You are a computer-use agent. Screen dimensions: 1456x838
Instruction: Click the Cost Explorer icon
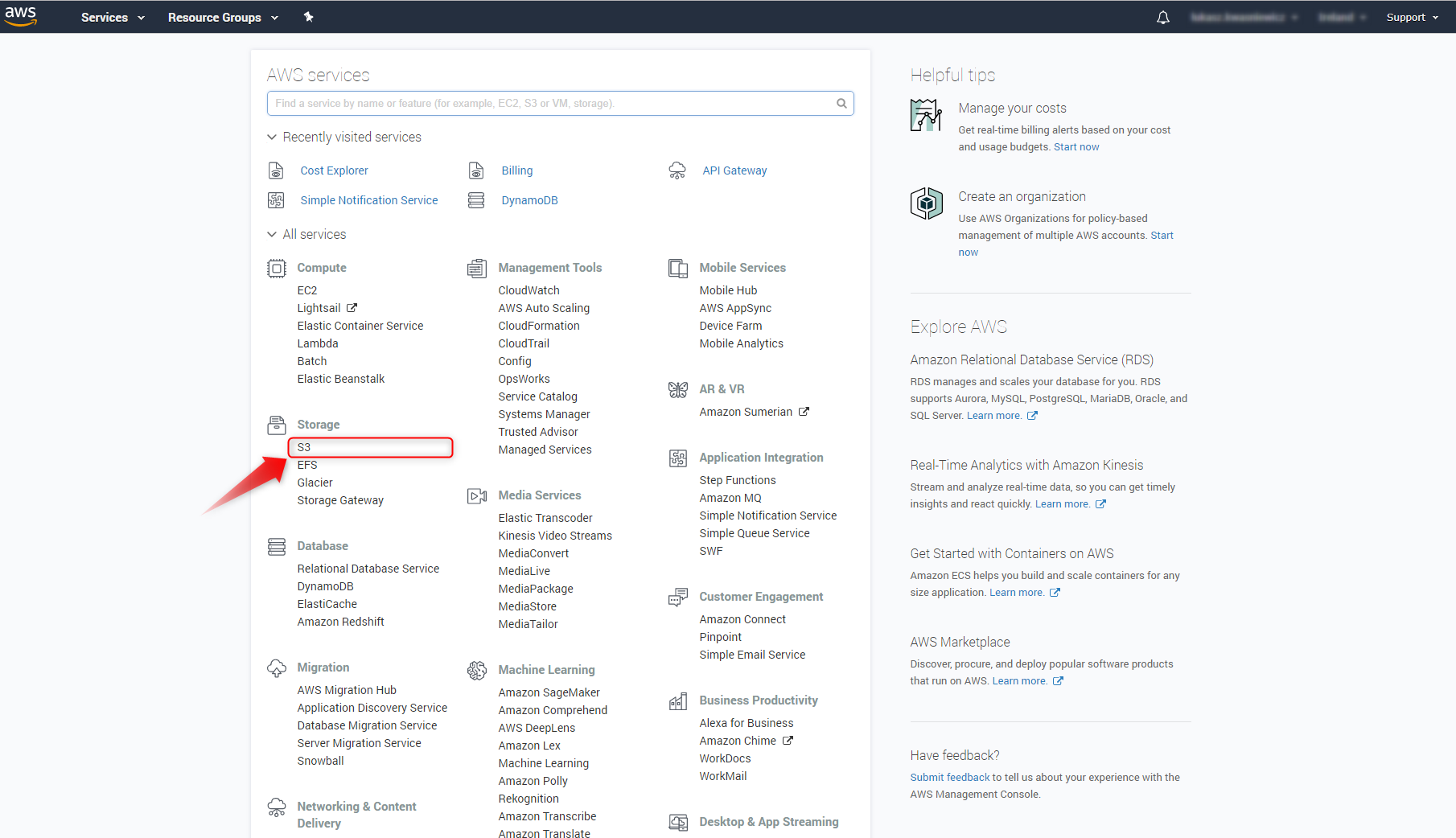[x=276, y=170]
